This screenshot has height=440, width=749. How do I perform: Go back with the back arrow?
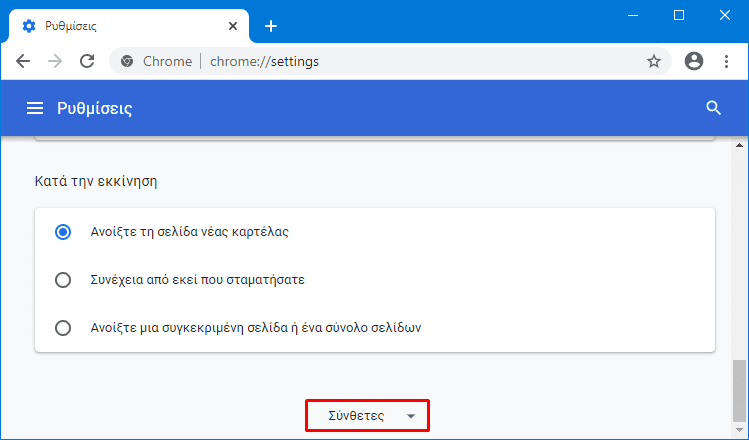tap(23, 61)
